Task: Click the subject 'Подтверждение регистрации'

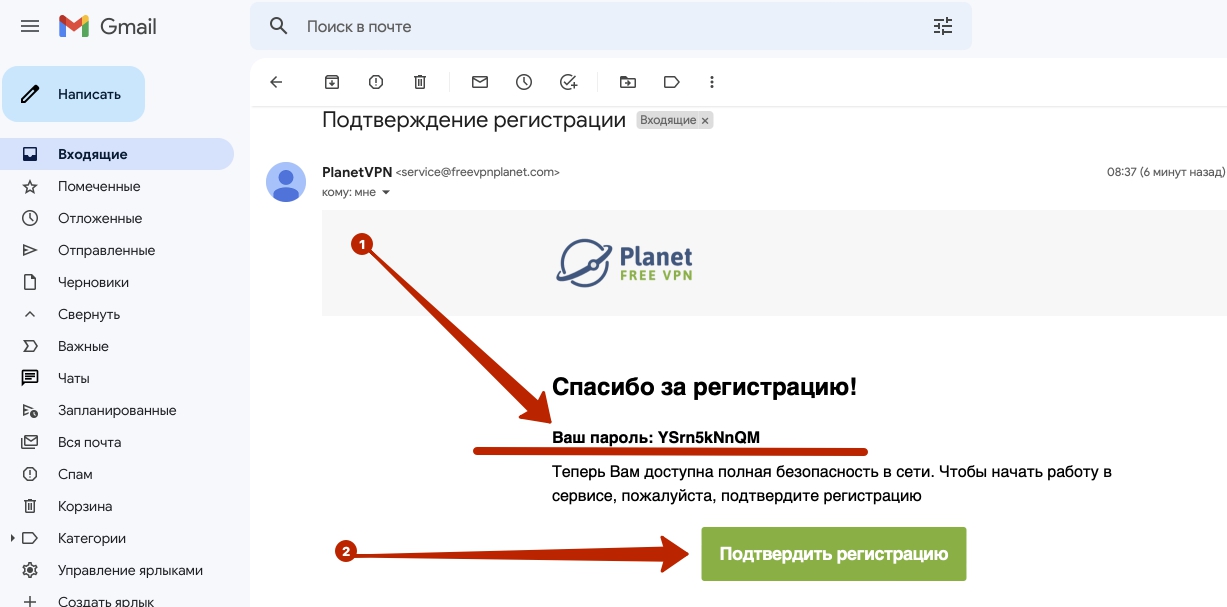Action: (x=474, y=120)
